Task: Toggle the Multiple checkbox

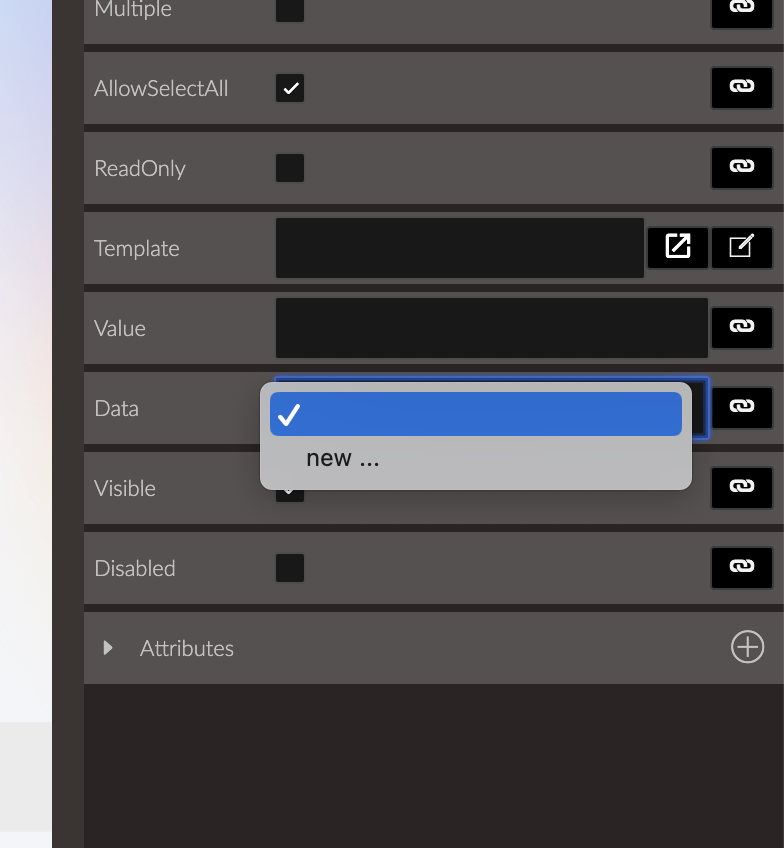Action: (290, 10)
